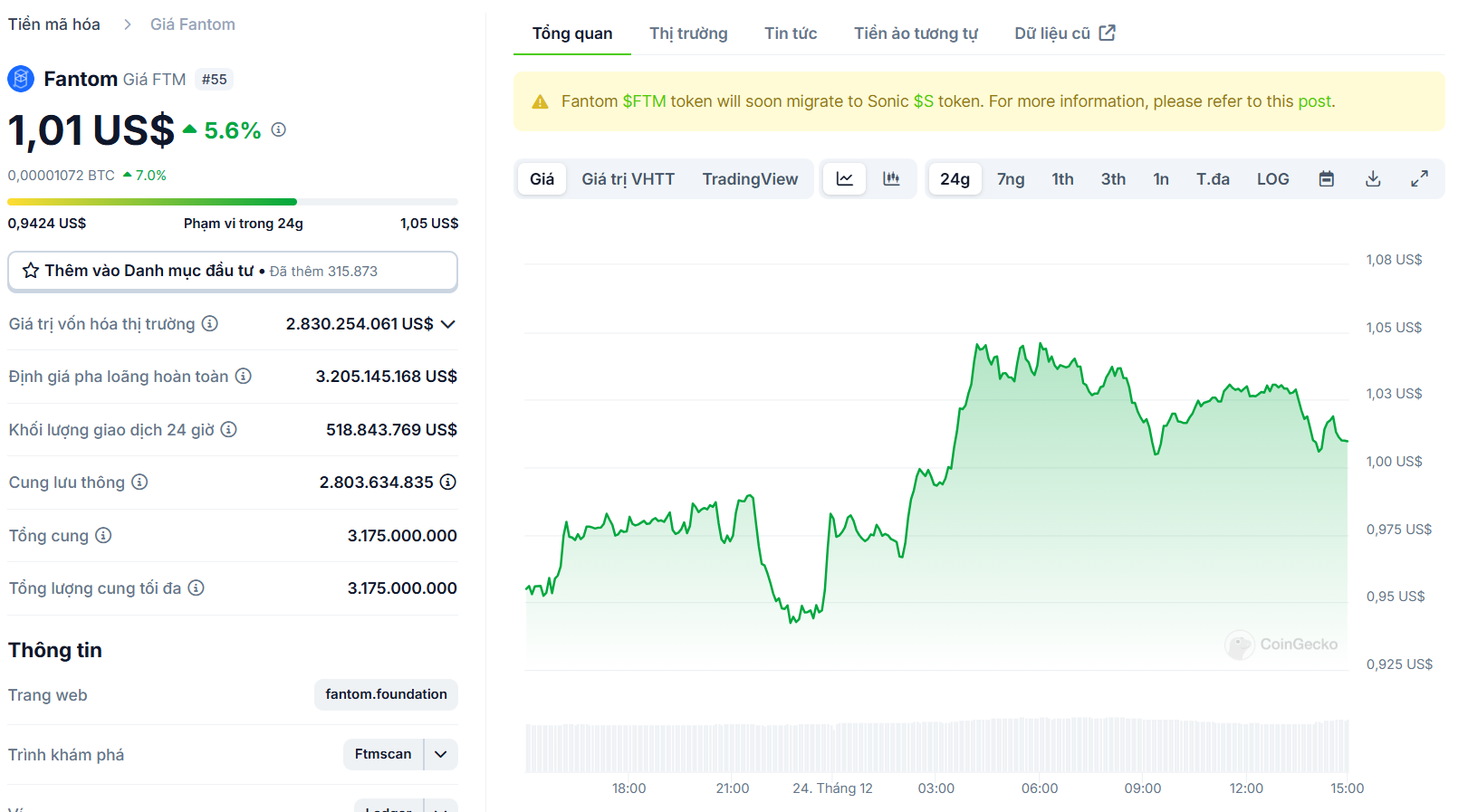
Task: Click $S token link in banner
Action: point(924,101)
